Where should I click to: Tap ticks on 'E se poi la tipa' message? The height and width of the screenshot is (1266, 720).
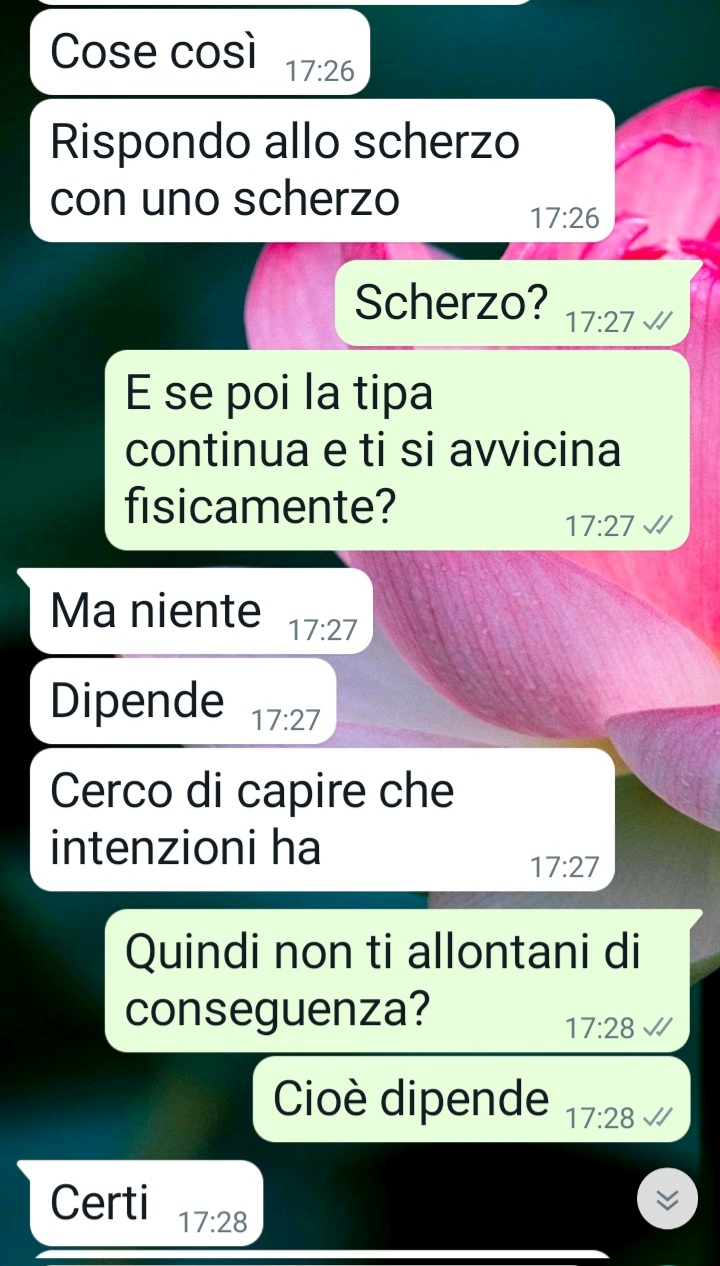point(660,525)
